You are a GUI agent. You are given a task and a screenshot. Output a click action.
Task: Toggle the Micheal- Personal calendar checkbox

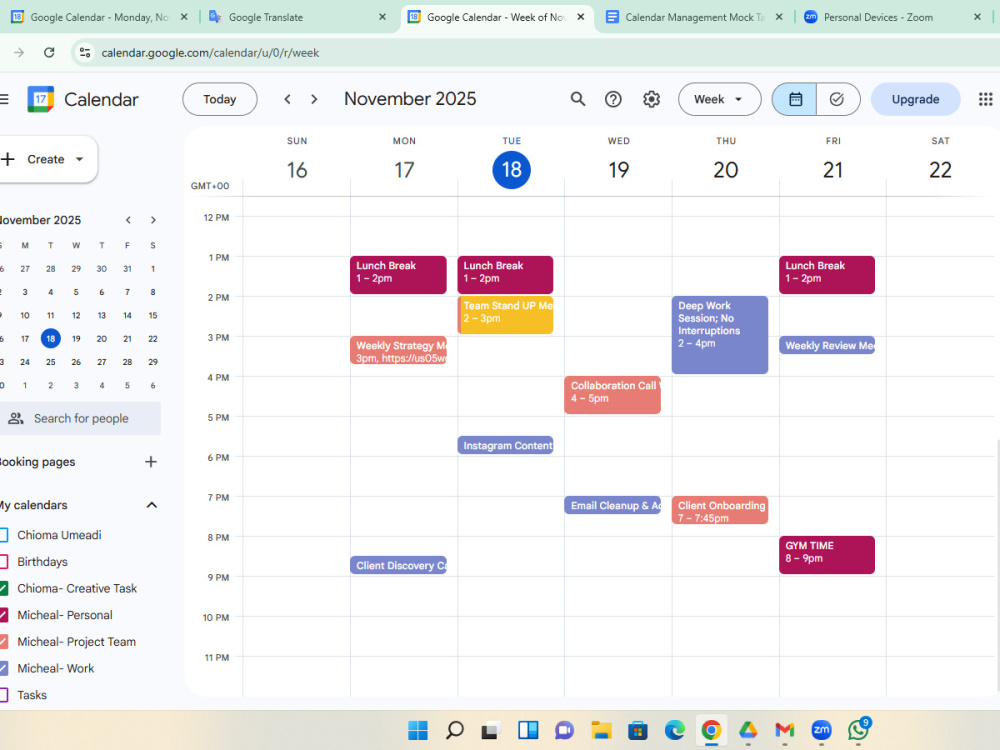(3, 615)
